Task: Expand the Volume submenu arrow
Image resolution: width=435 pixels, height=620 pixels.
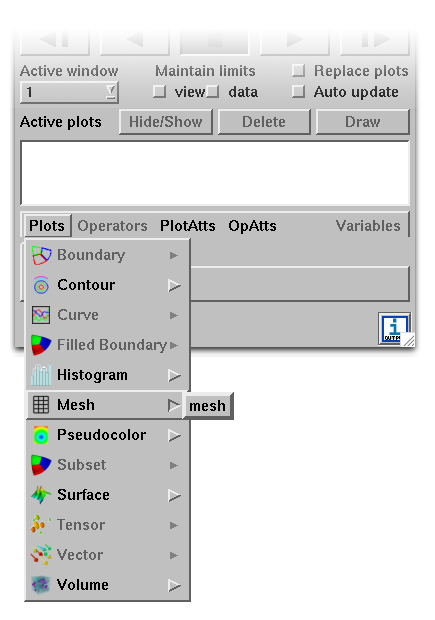Action: click(174, 585)
